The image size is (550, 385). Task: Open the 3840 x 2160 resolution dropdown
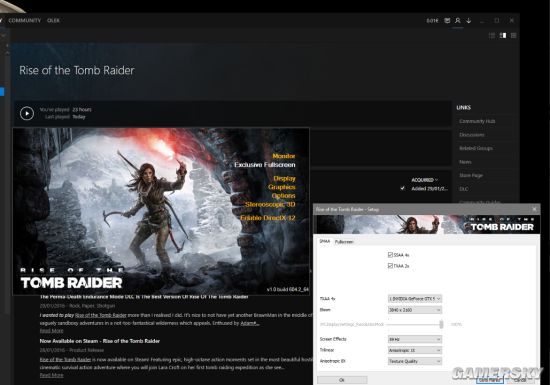point(415,310)
